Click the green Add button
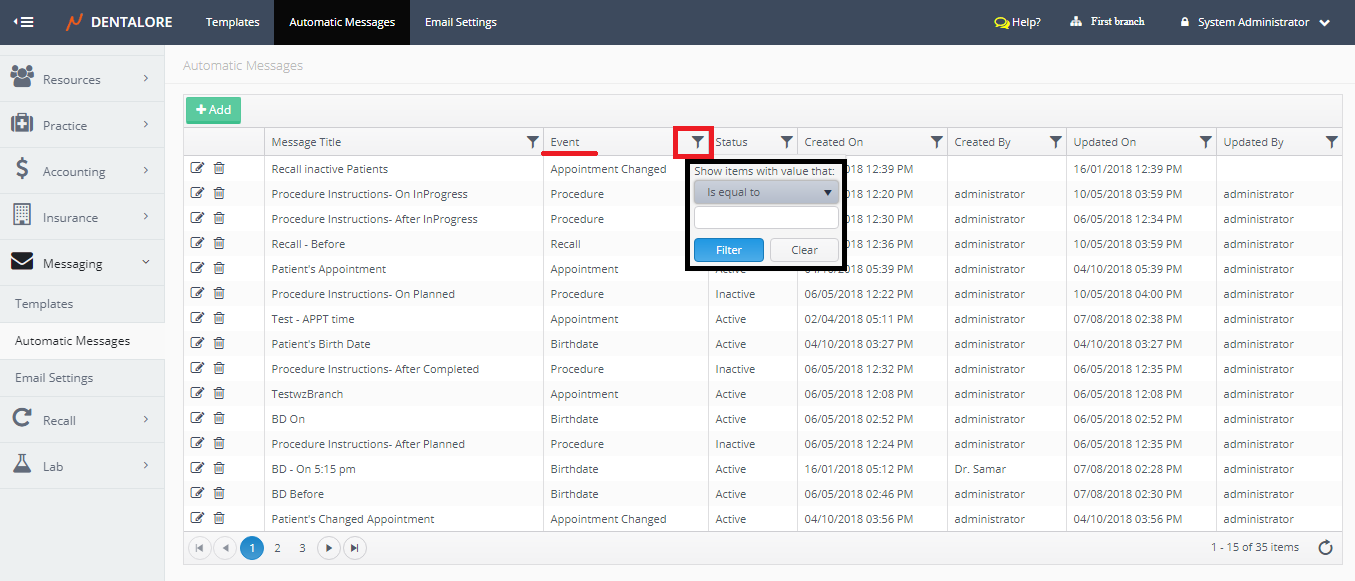Screen dimensions: 1355x581 [213, 110]
